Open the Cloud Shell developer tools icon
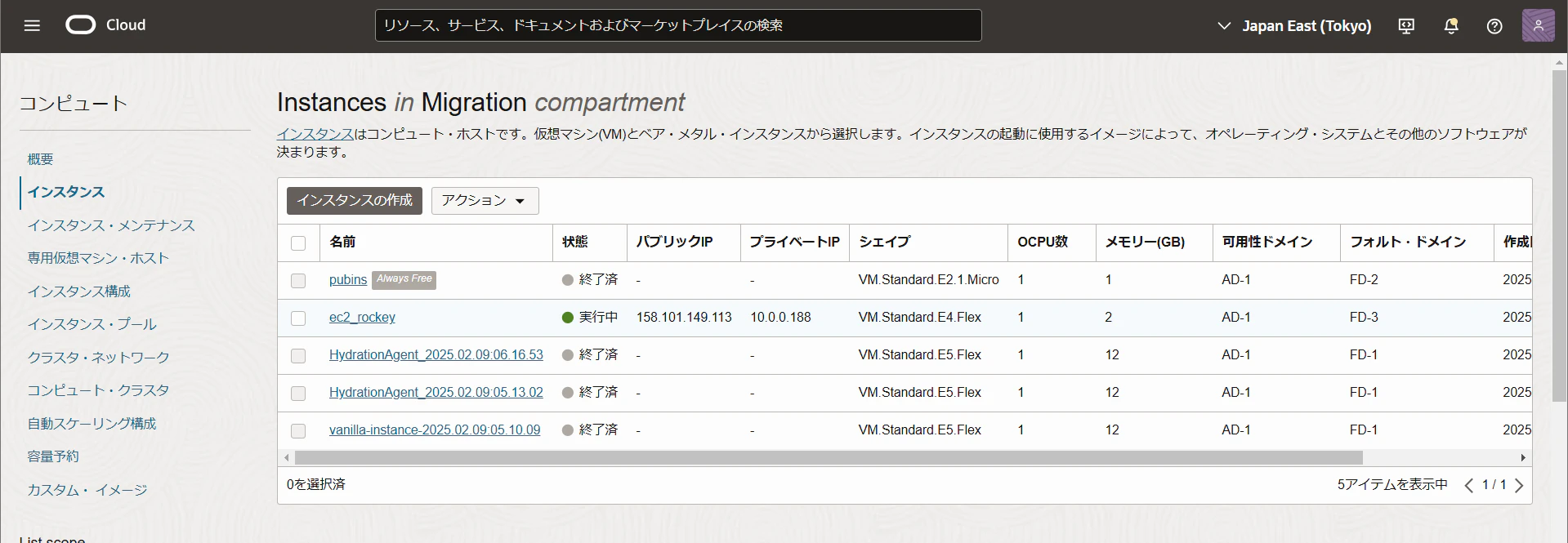The height and width of the screenshot is (543, 1568). coord(1406,26)
